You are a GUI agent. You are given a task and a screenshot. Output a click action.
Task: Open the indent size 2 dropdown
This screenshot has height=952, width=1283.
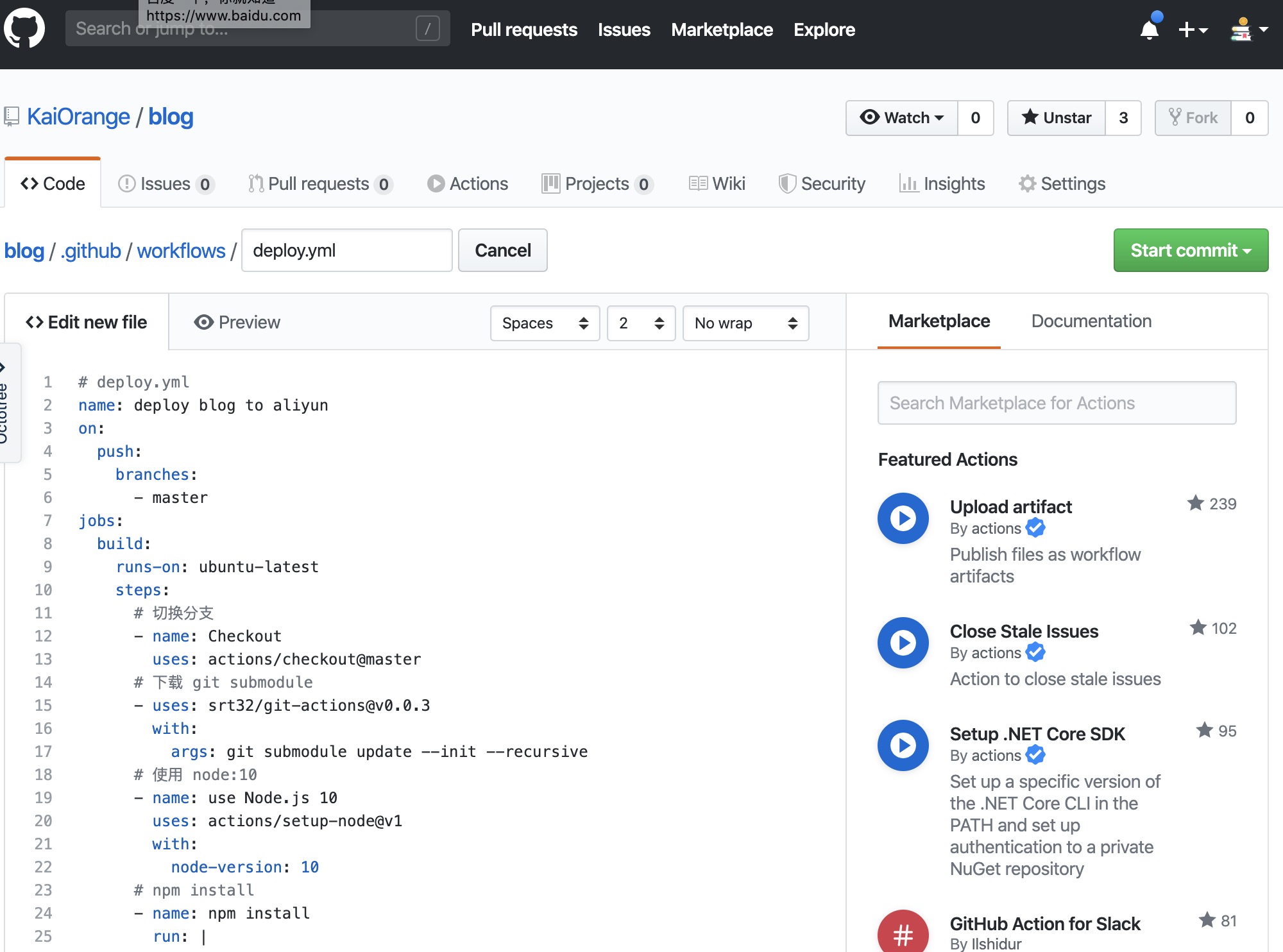pyautogui.click(x=641, y=323)
